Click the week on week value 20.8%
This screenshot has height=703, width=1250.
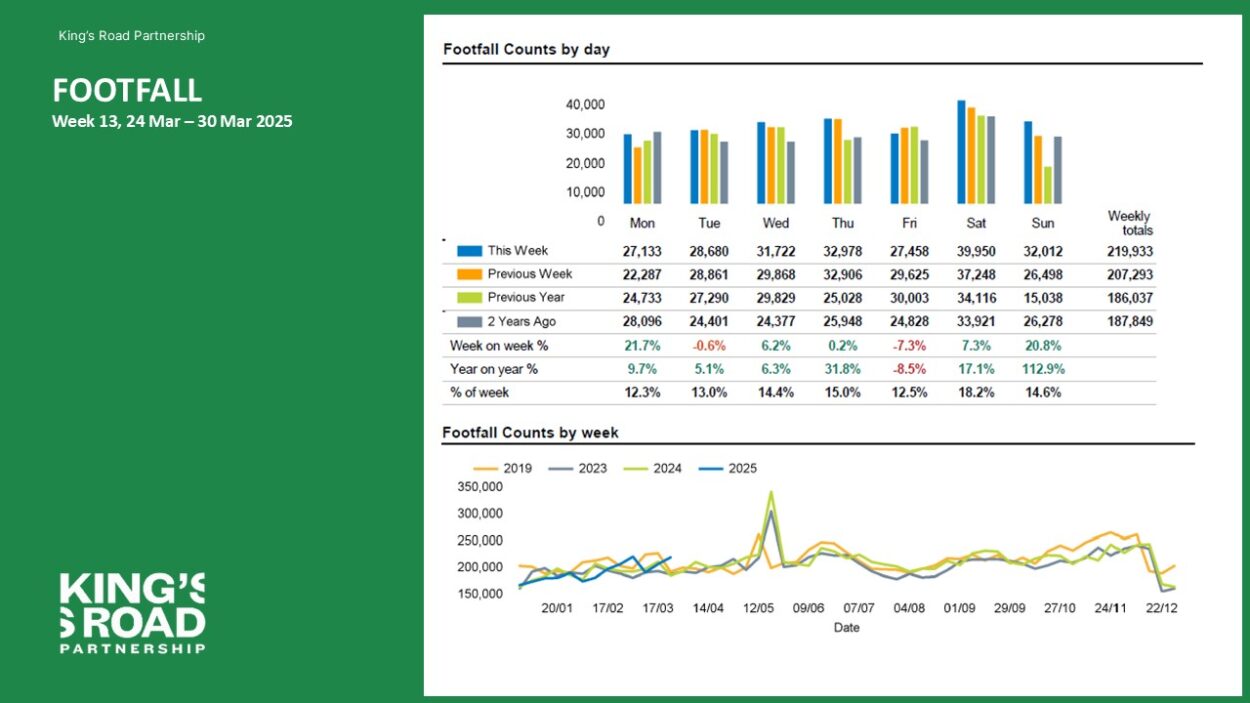1043,346
